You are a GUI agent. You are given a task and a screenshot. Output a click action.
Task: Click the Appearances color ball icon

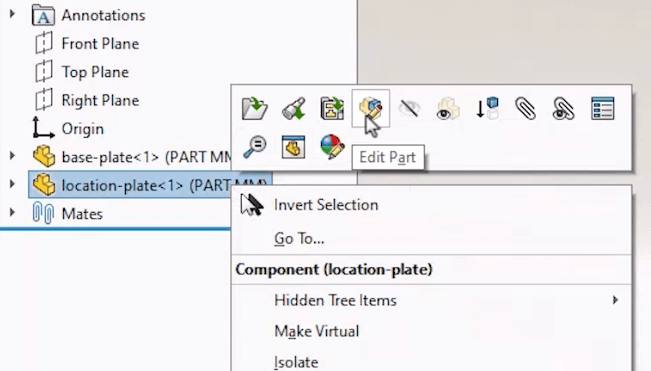click(x=332, y=146)
